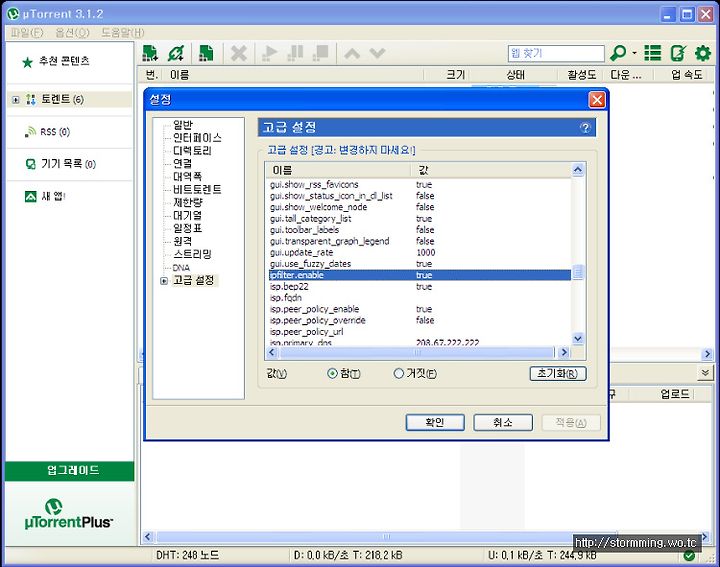Click the green search magnifier icon
The width and height of the screenshot is (720, 567).
pos(618,53)
